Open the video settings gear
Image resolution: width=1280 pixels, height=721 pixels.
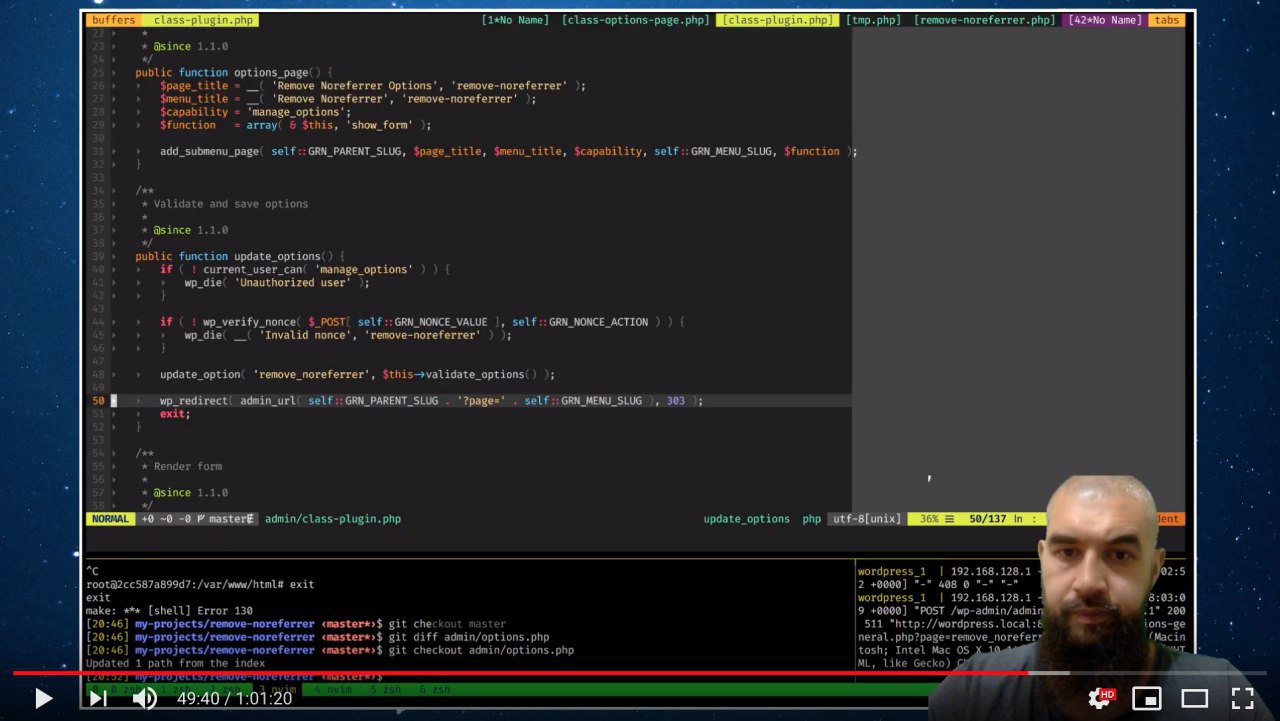1101,698
